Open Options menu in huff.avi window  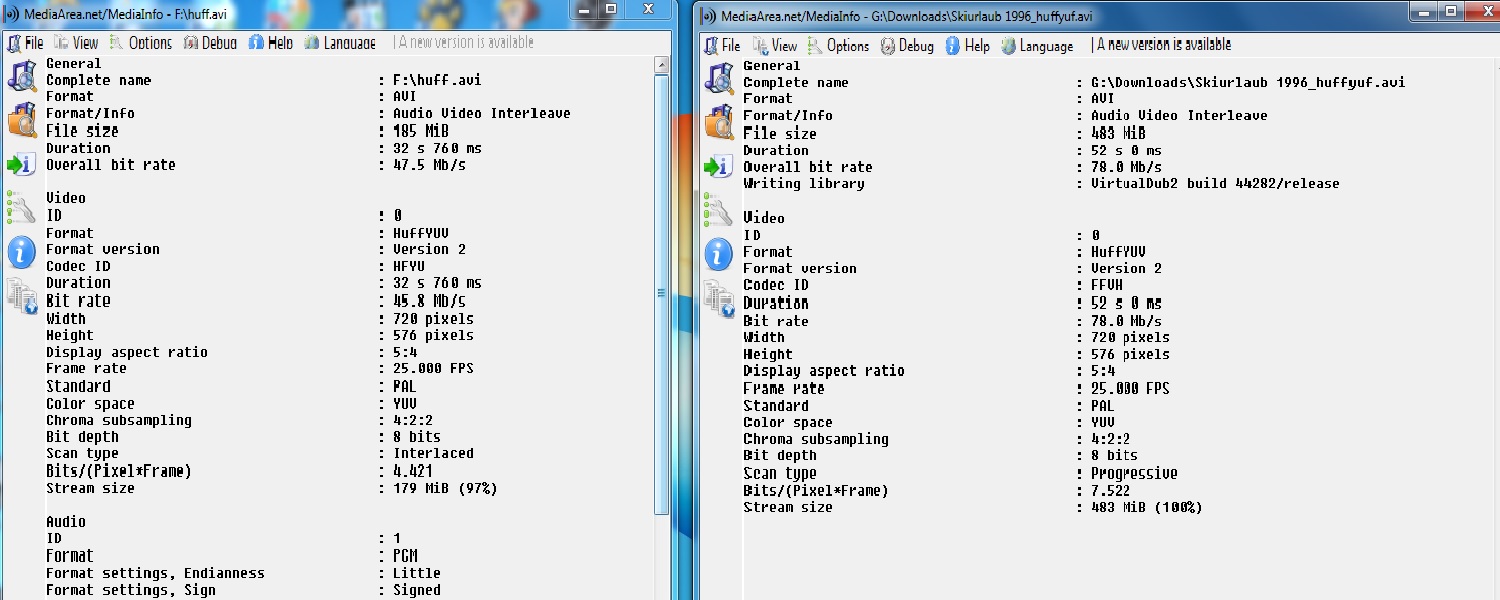tap(141, 42)
